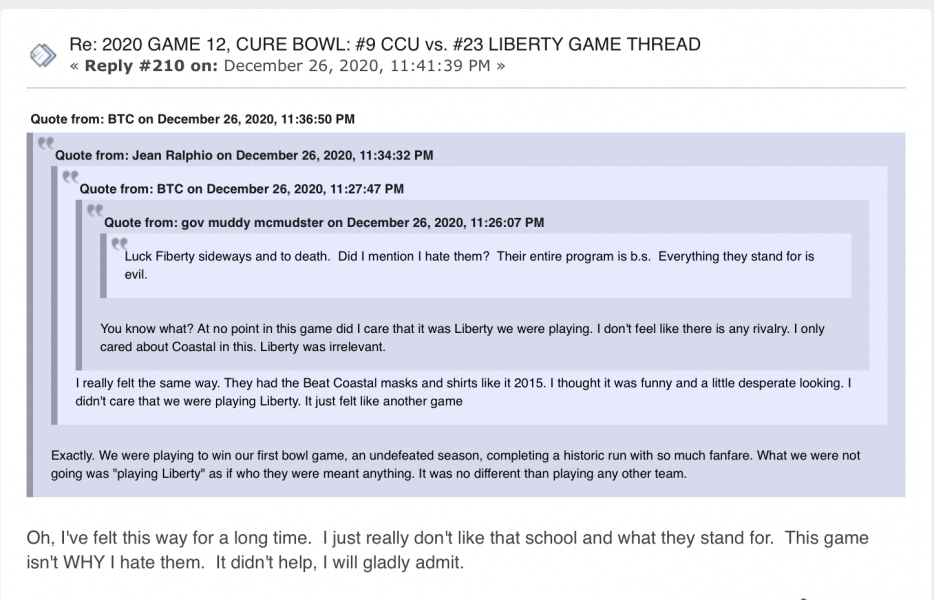Click the post timestamp 'December 26, 2020, 11:41:39 PM'
The width and height of the screenshot is (934, 600).
(x=355, y=66)
